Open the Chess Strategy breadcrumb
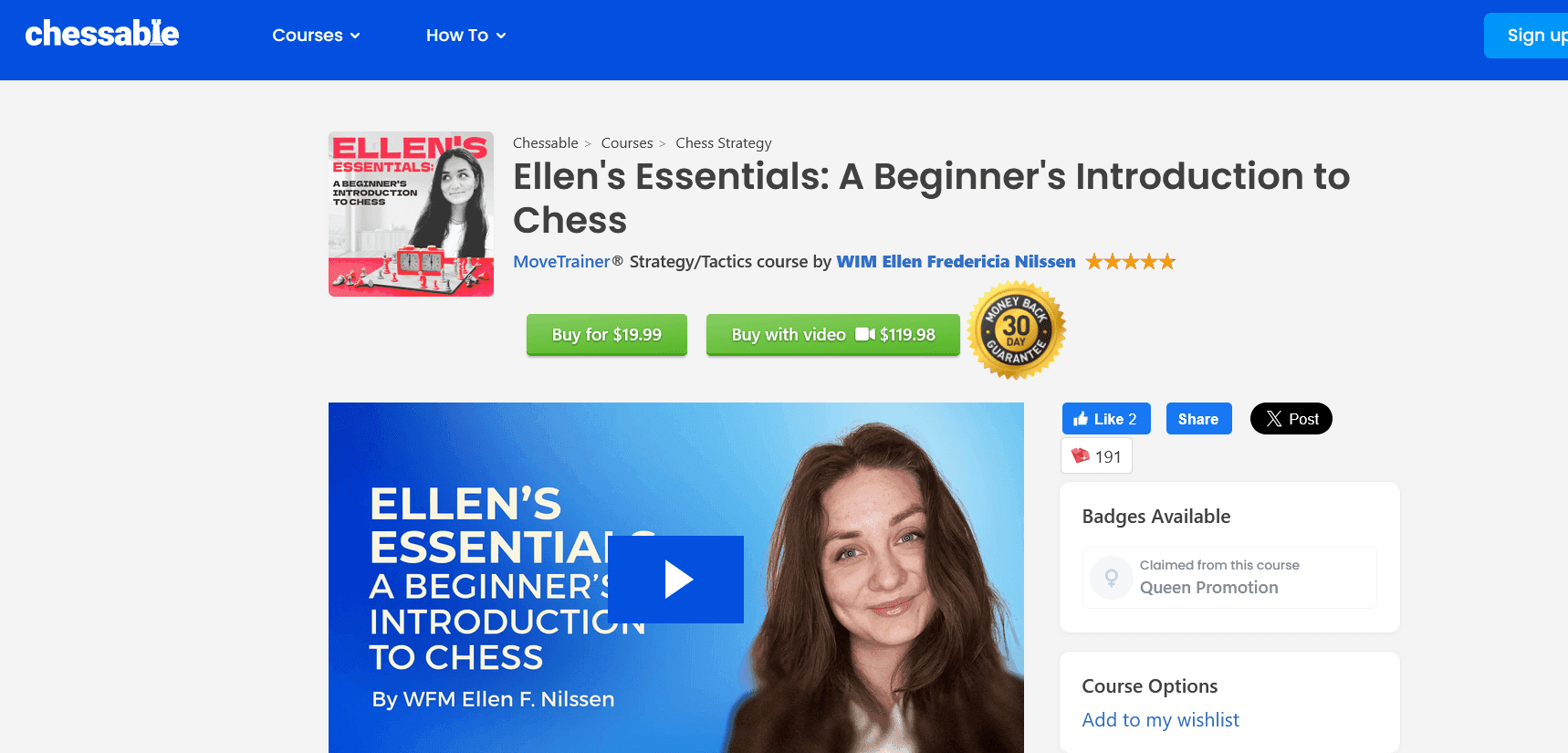 tap(724, 143)
